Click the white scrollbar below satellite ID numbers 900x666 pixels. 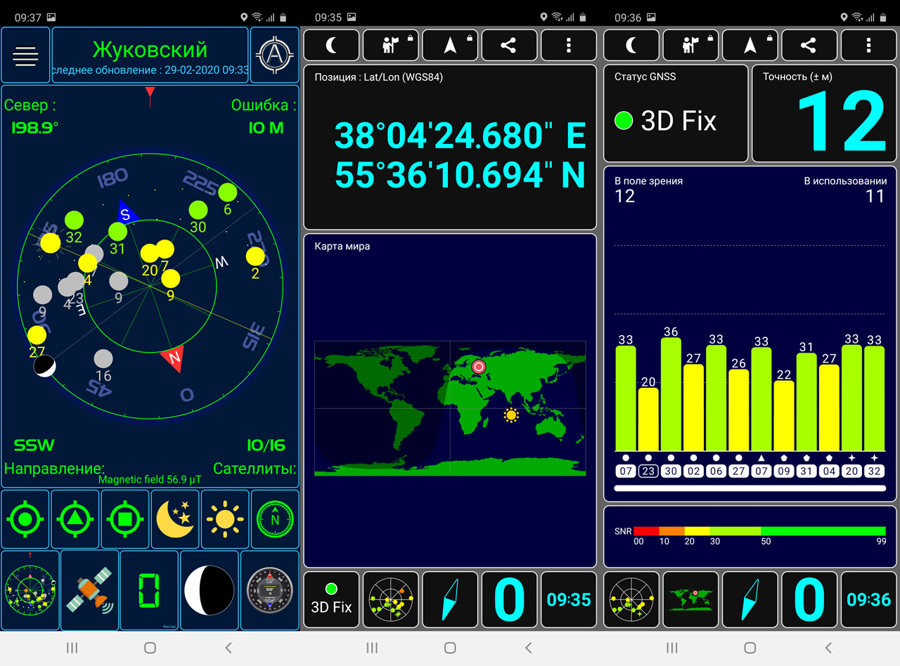click(749, 489)
